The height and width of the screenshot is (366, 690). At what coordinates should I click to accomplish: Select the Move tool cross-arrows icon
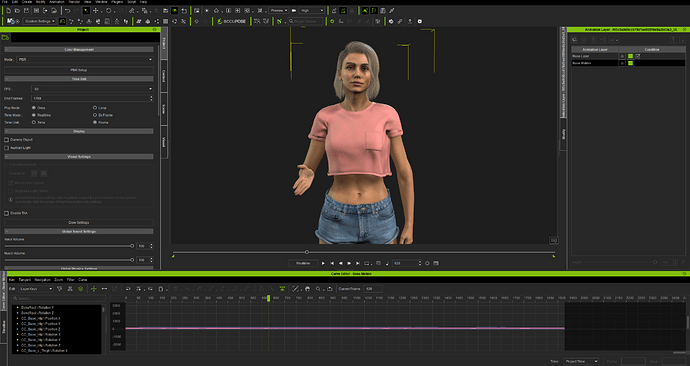(x=95, y=11)
